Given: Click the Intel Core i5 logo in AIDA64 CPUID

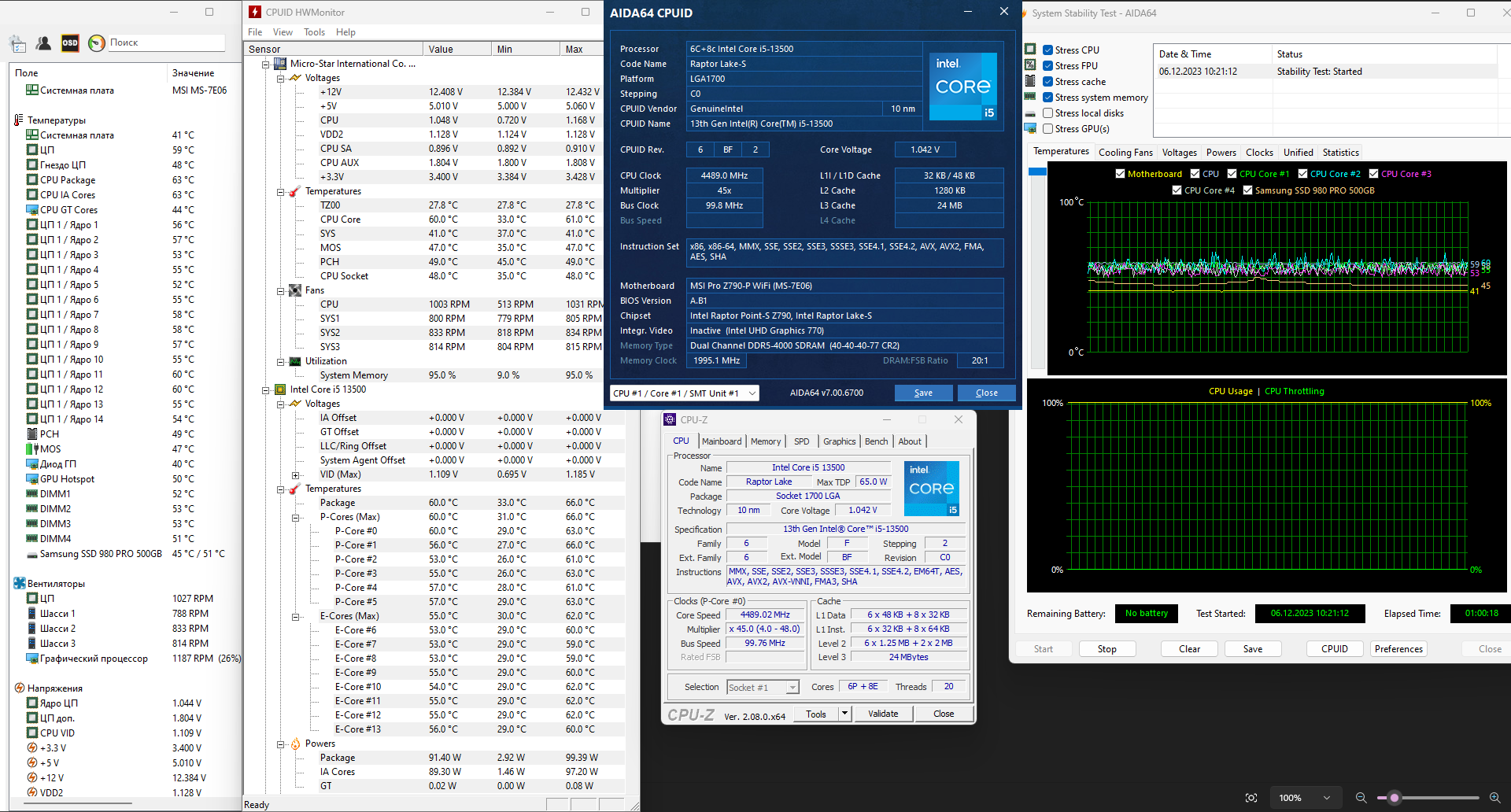Looking at the screenshot, I should 963,87.
